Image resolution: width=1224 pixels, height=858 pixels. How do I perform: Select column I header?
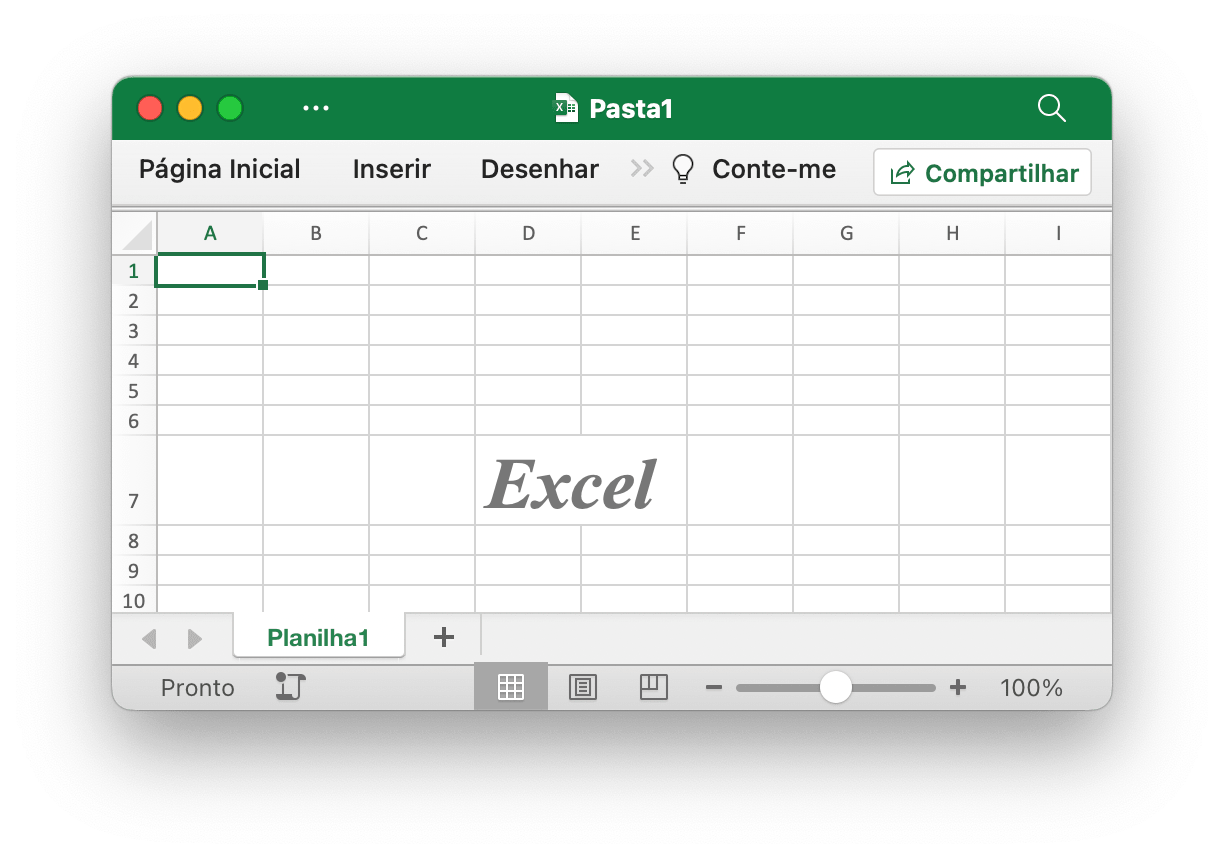tap(1058, 234)
